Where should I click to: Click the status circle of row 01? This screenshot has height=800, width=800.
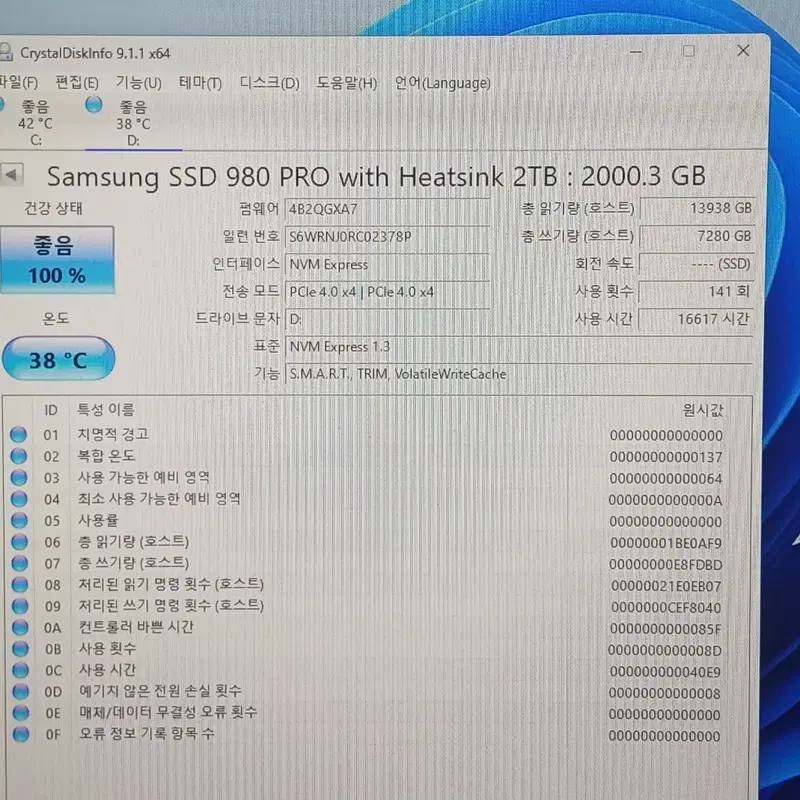click(x=18, y=435)
